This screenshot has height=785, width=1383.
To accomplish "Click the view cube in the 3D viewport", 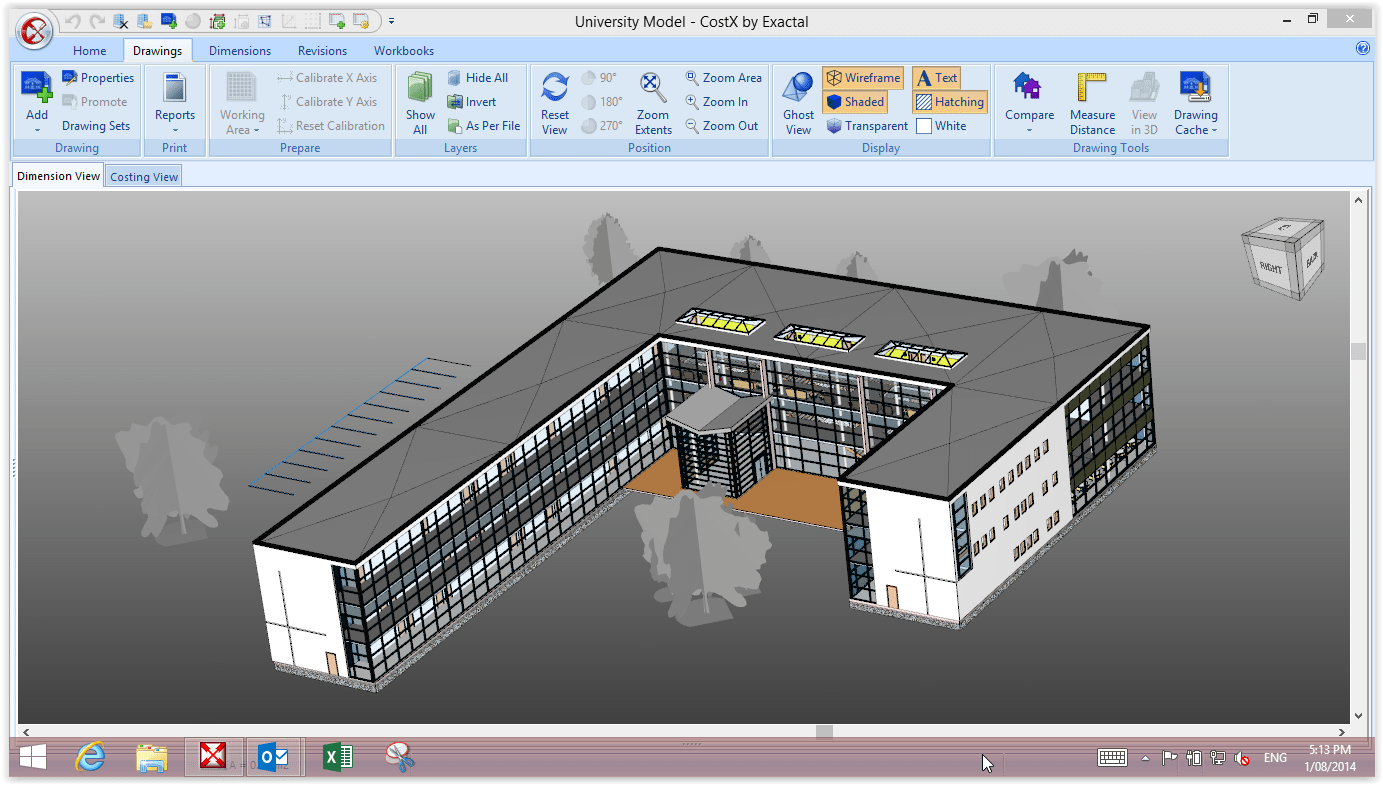I will [x=1283, y=258].
